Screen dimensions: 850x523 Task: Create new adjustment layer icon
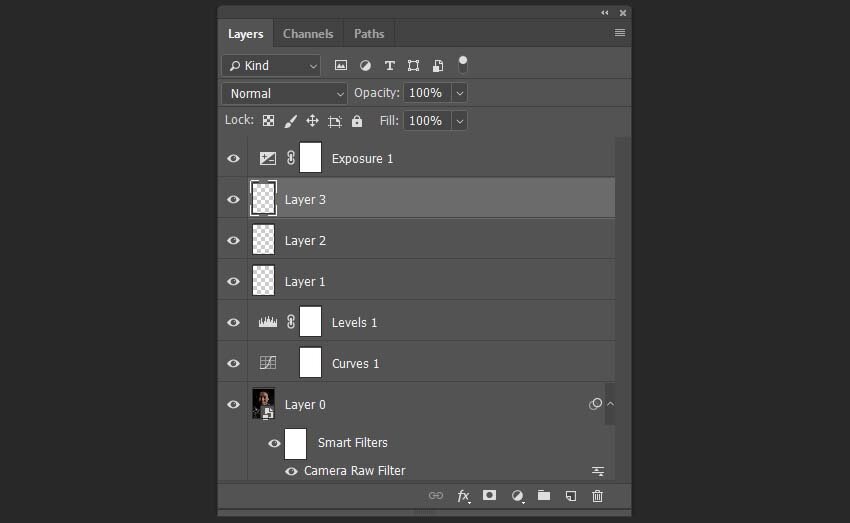(x=517, y=496)
